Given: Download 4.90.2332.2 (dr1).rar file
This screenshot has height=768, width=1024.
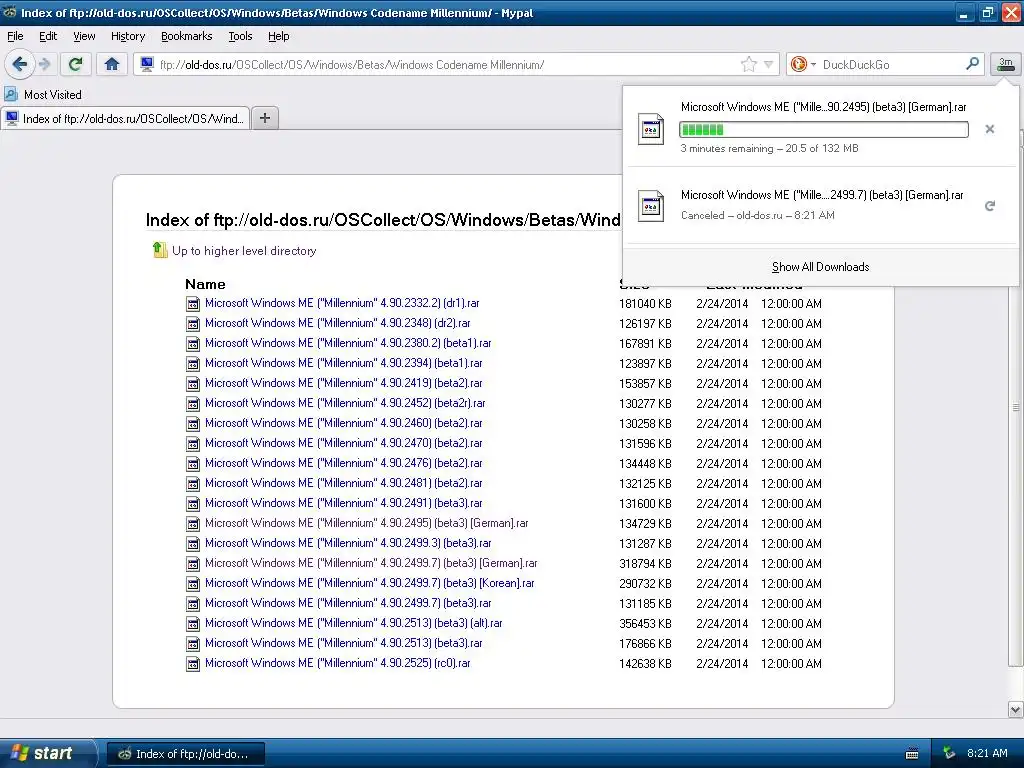Looking at the screenshot, I should tap(342, 303).
